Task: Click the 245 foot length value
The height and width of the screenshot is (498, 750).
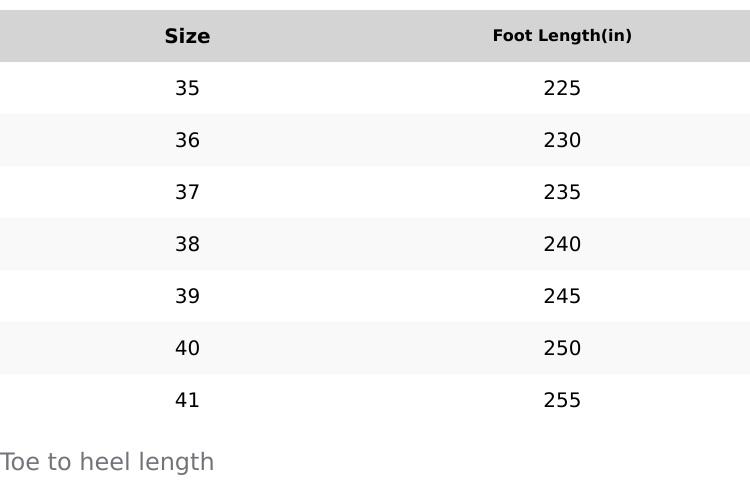Action: coord(562,296)
